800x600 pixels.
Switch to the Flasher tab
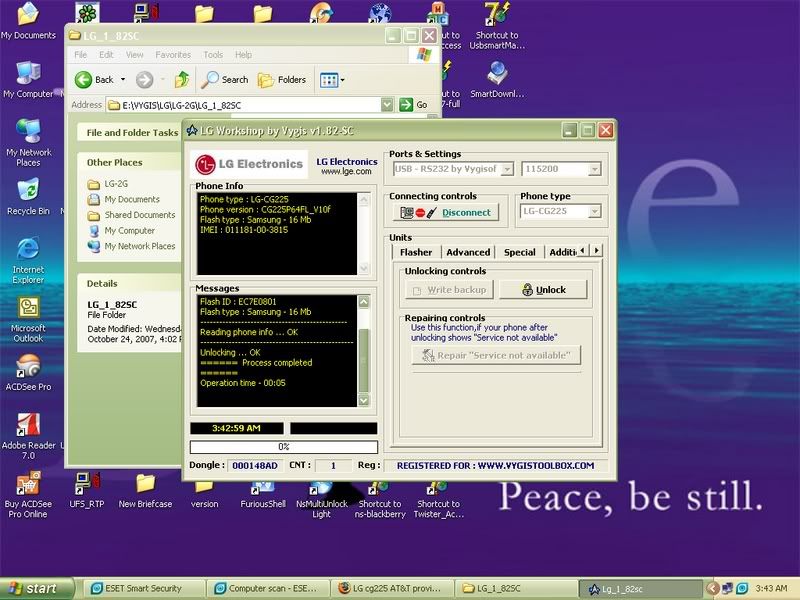416,252
